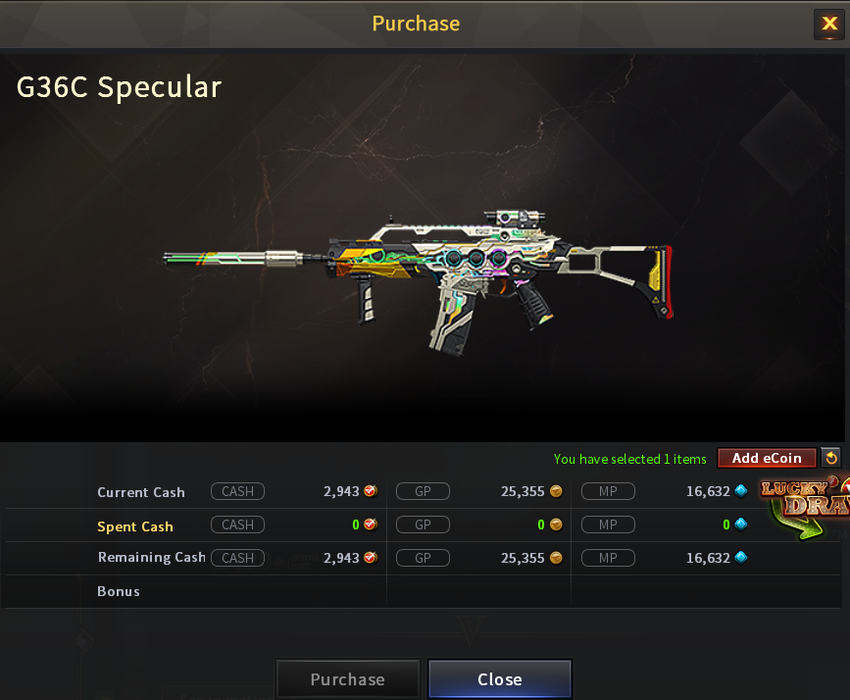Click the refresh balance icon beside Add eCoin

point(831,458)
